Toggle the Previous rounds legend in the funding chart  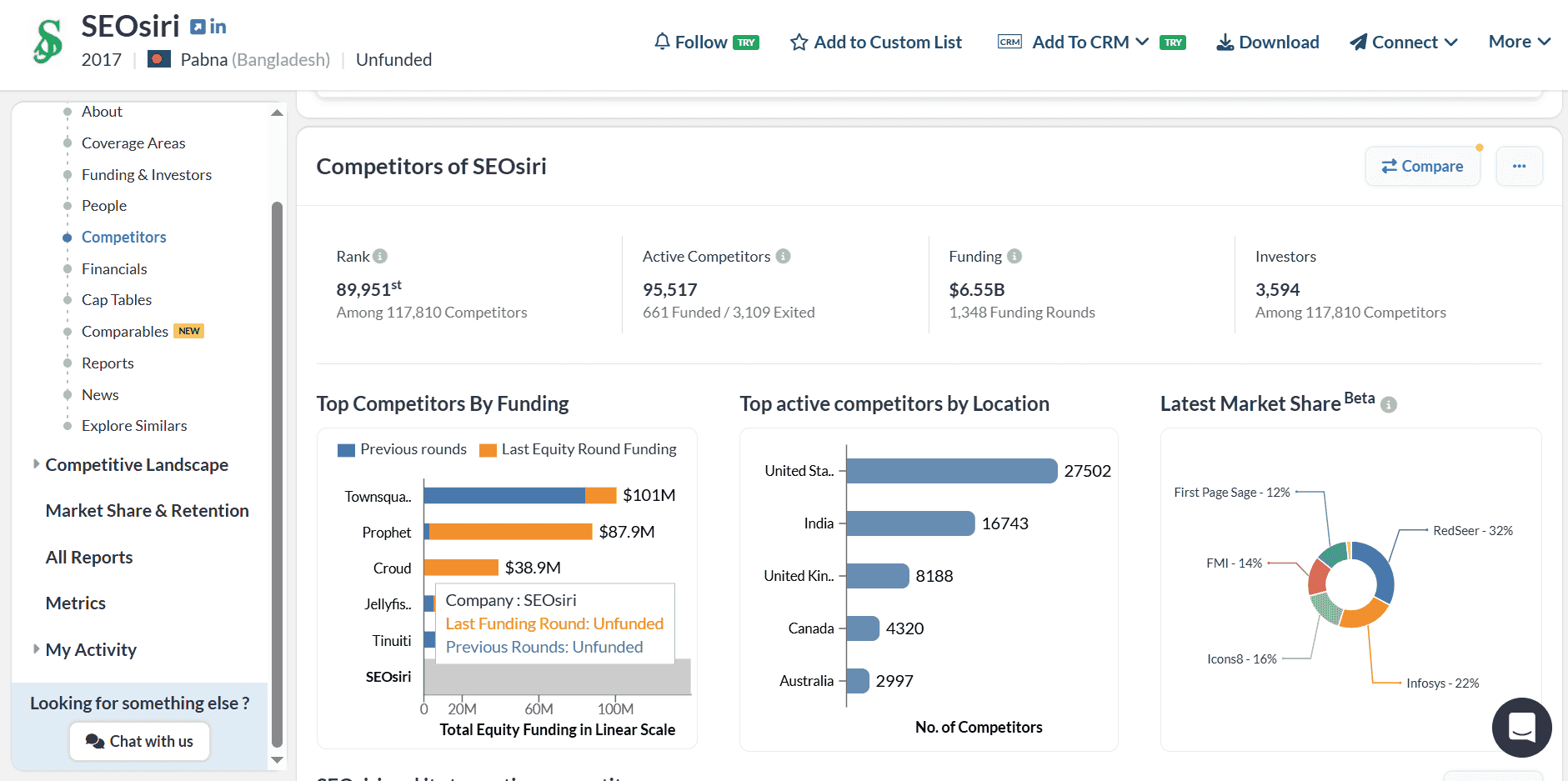402,448
